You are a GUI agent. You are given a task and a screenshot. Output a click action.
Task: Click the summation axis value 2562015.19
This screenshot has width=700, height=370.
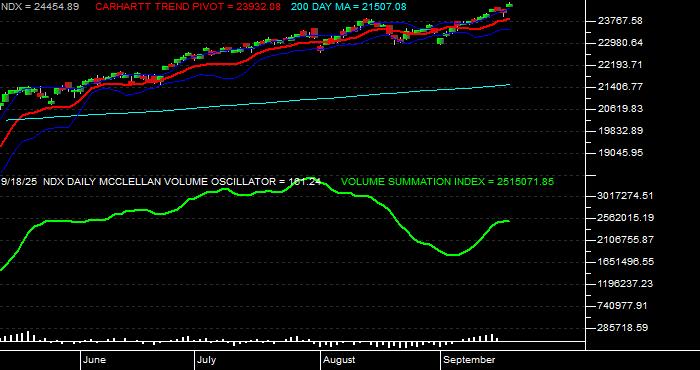point(625,218)
